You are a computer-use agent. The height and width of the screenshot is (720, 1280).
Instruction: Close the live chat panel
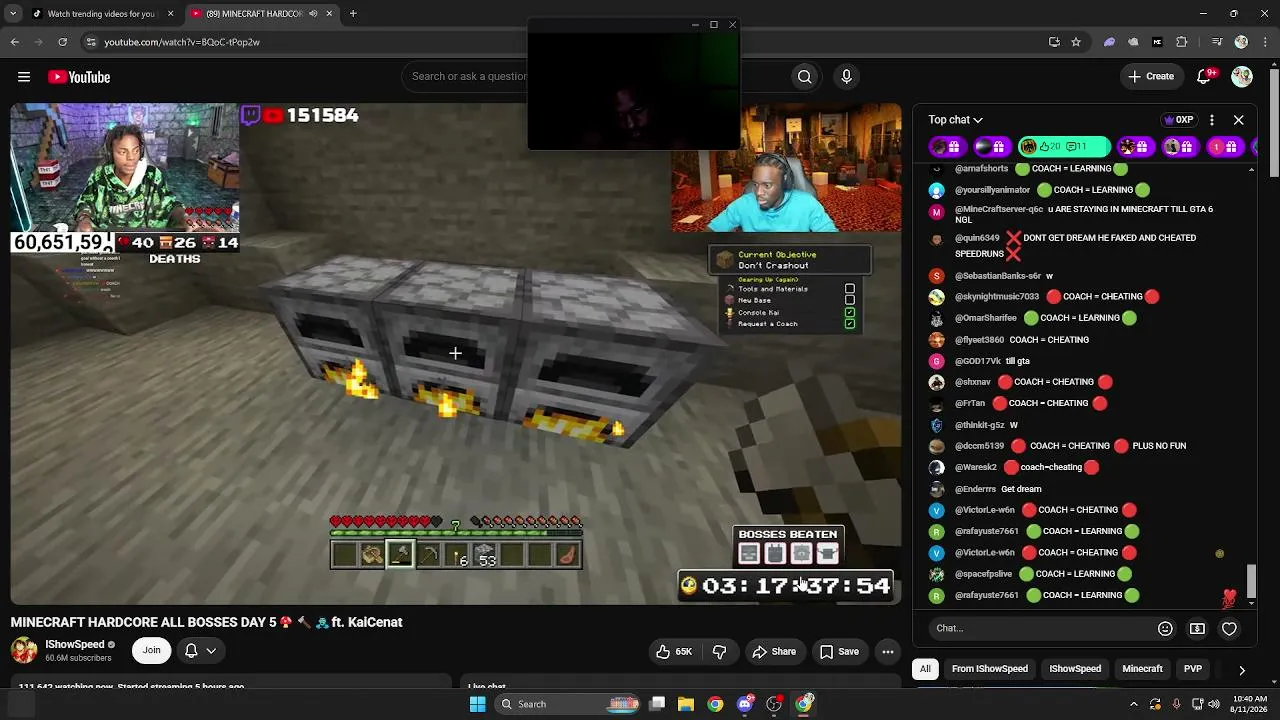1238,120
